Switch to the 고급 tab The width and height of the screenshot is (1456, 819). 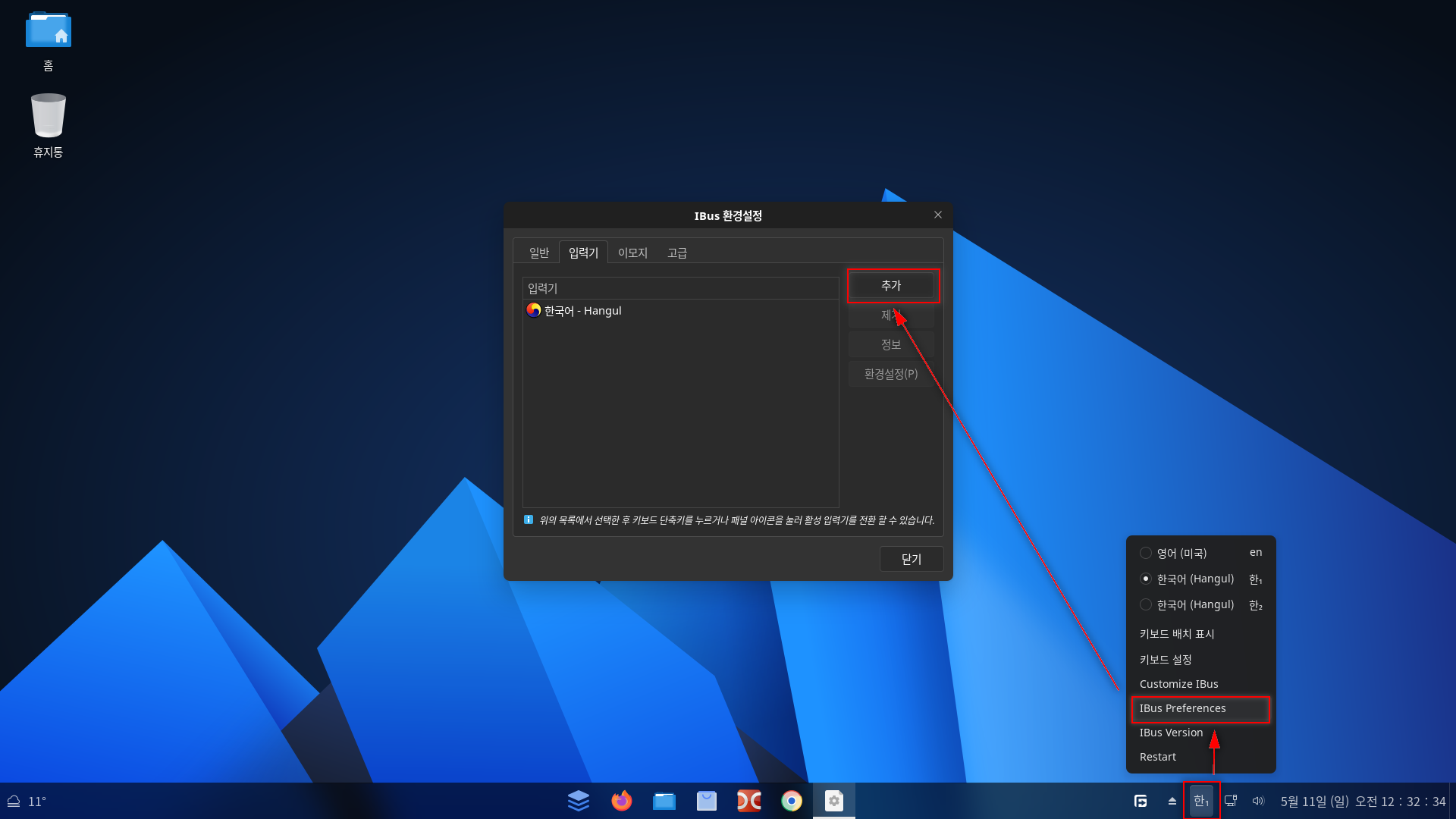point(676,253)
